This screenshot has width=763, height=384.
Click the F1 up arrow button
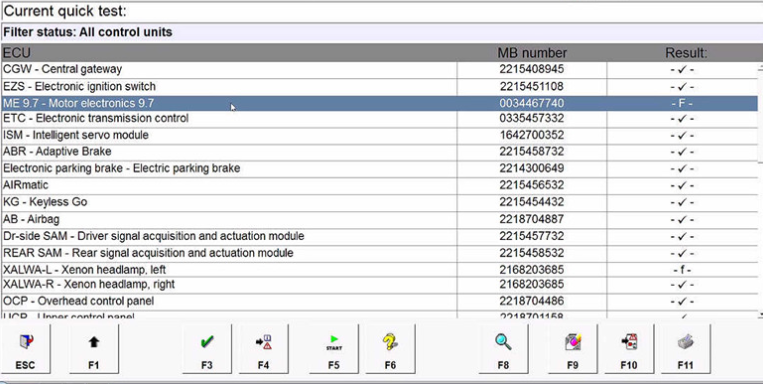[x=93, y=349]
